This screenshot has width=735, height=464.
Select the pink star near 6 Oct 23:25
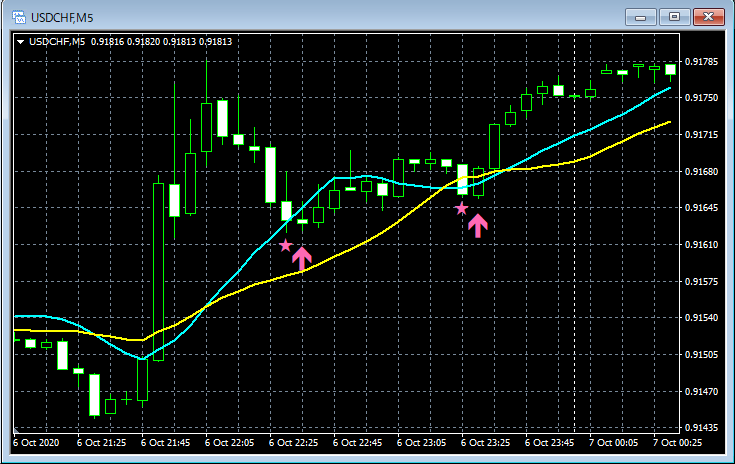coord(461,209)
